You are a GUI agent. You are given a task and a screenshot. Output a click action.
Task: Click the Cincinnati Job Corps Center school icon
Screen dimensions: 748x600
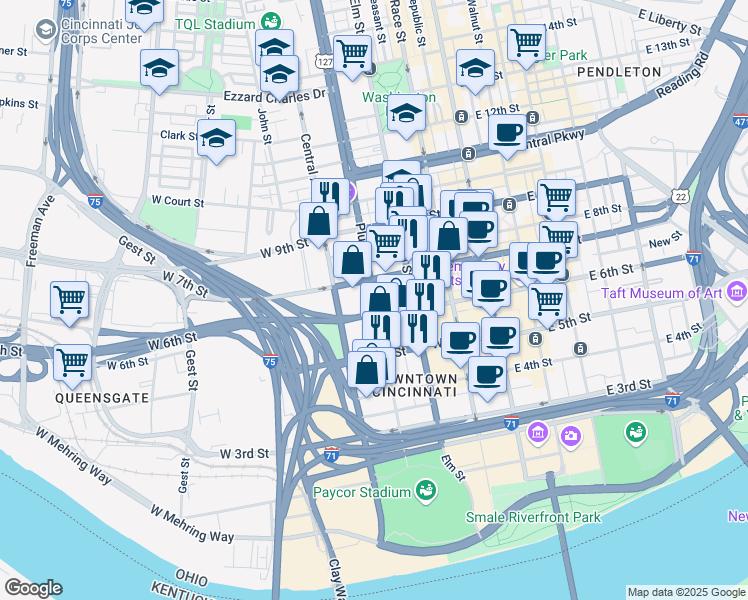[46, 31]
